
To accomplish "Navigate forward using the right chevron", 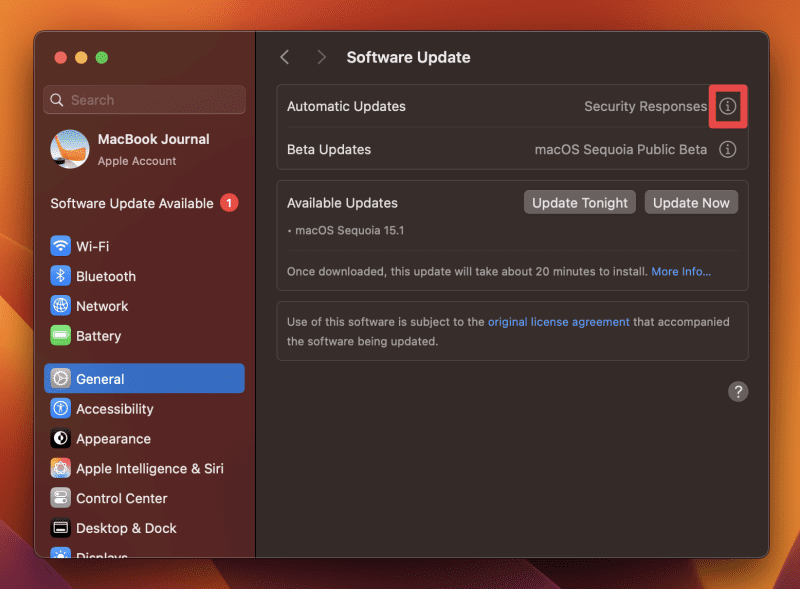I will (x=321, y=57).
